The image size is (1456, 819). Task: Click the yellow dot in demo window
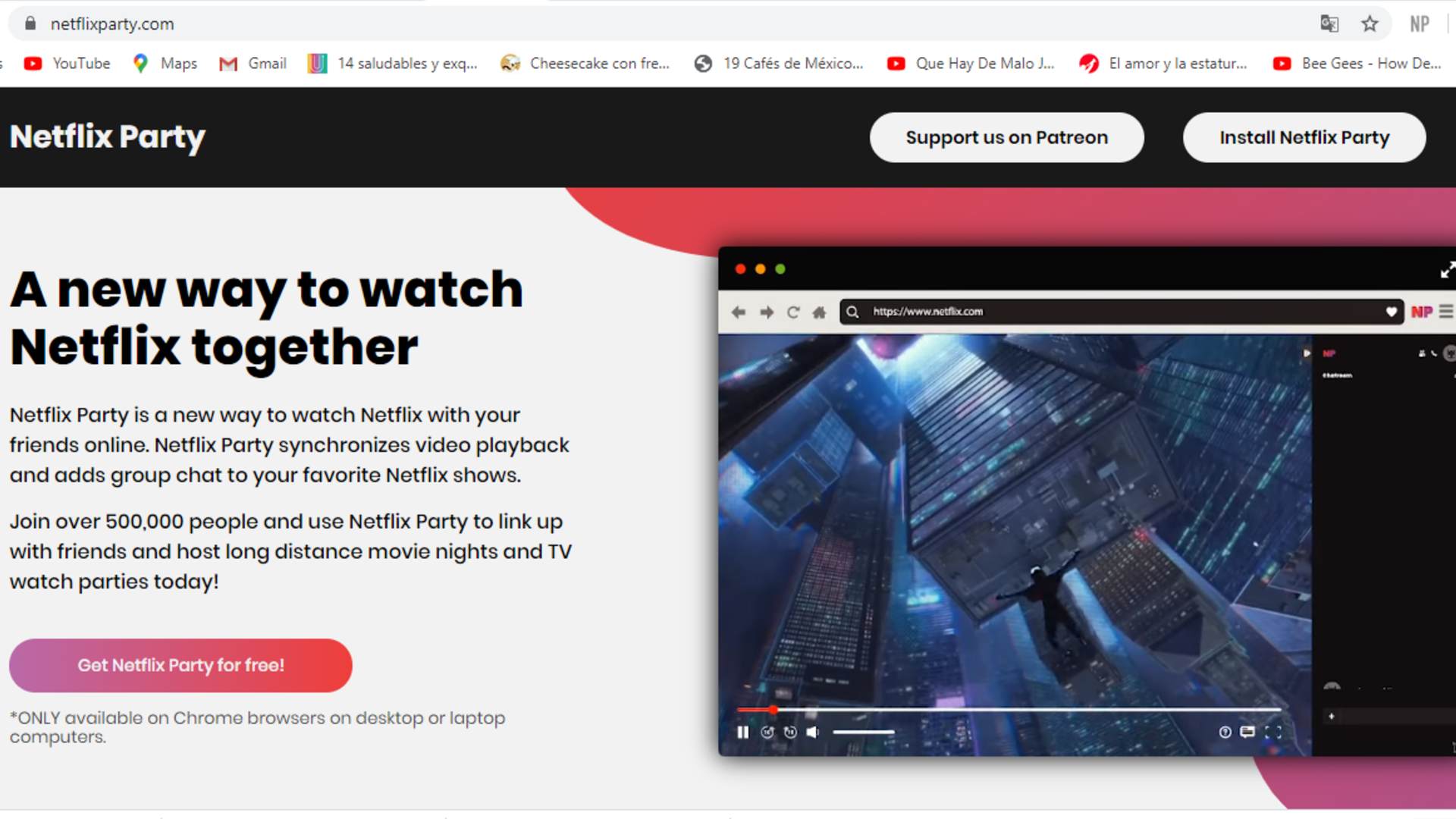click(760, 269)
